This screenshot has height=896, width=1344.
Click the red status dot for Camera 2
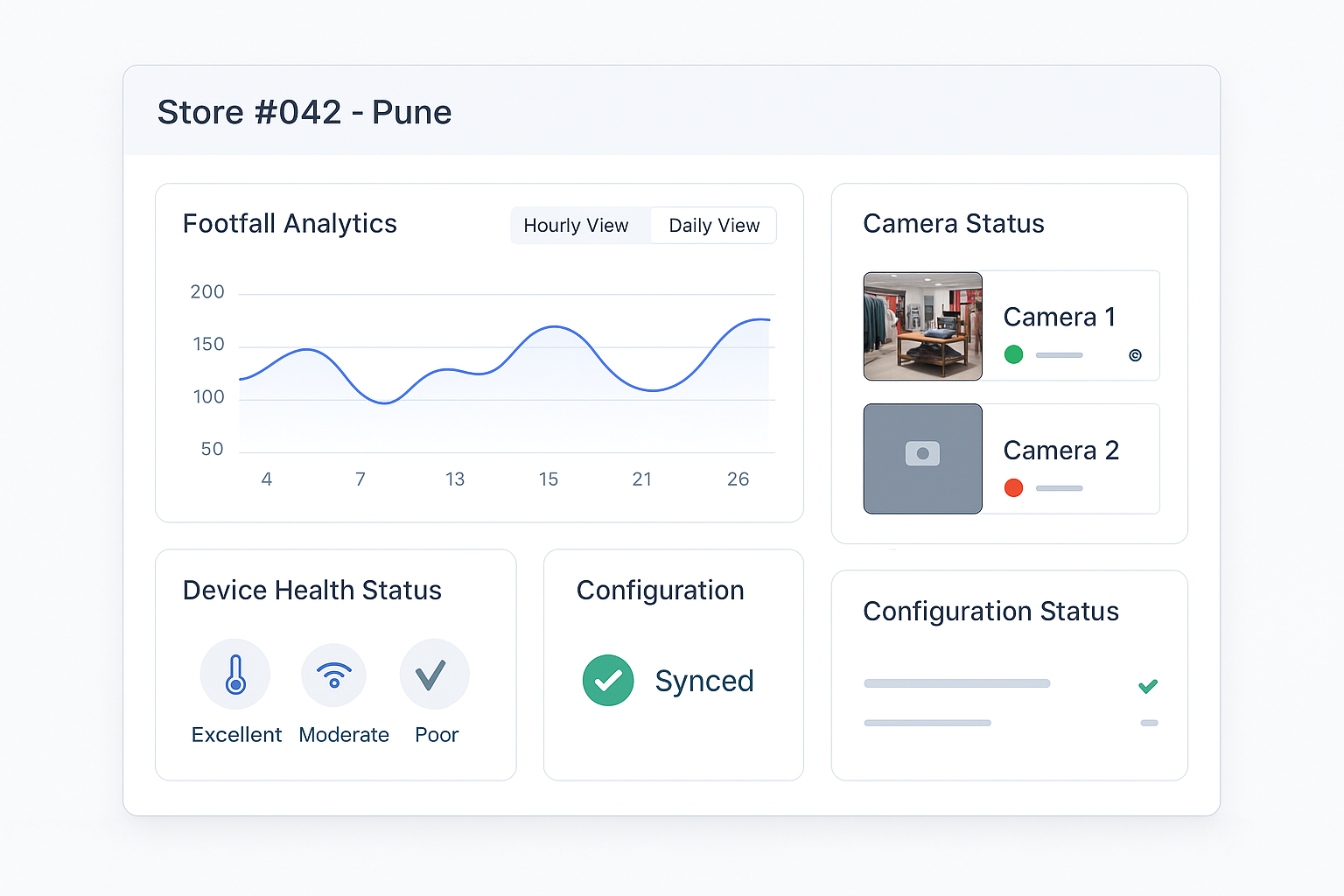1013,487
